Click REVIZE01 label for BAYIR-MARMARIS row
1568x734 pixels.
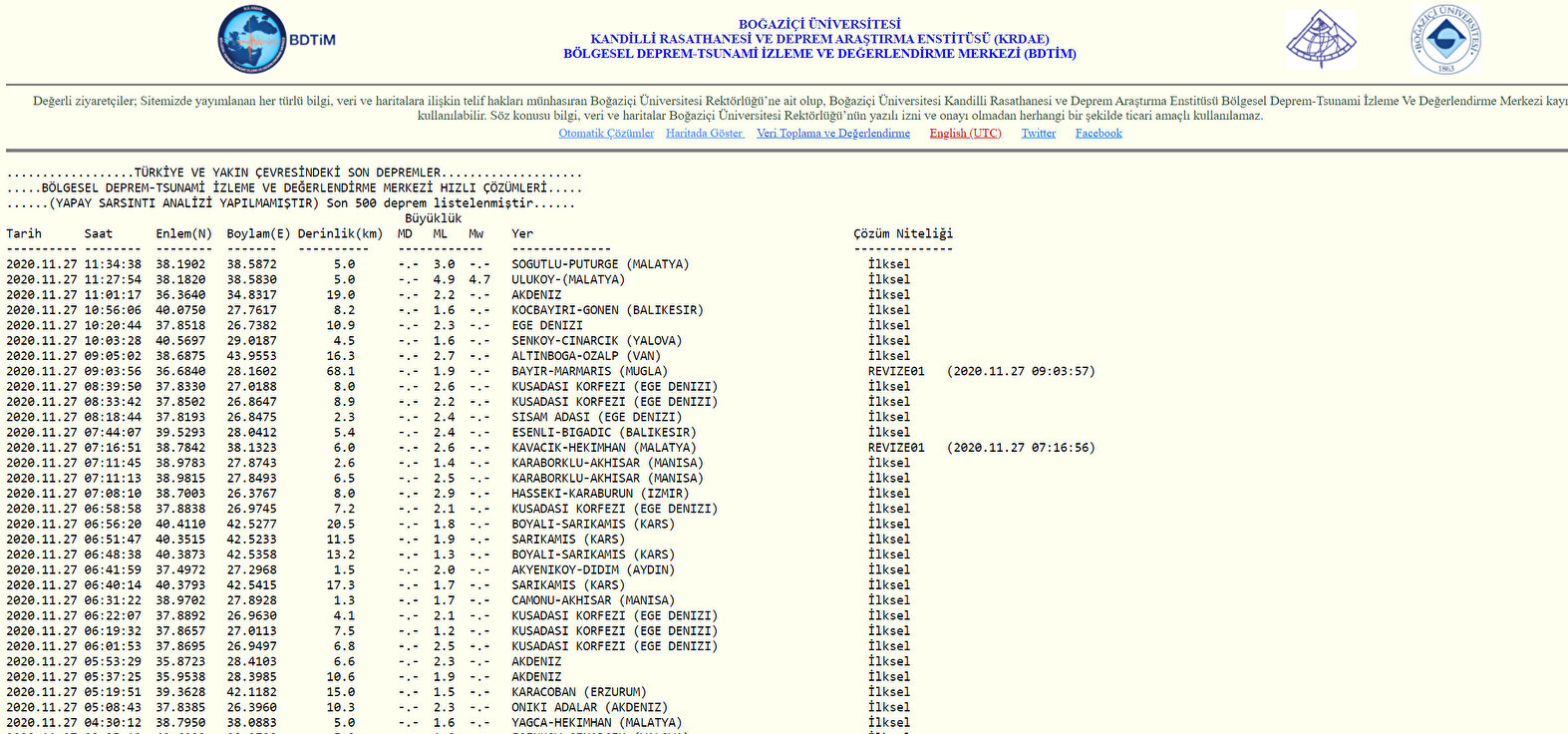pos(896,372)
